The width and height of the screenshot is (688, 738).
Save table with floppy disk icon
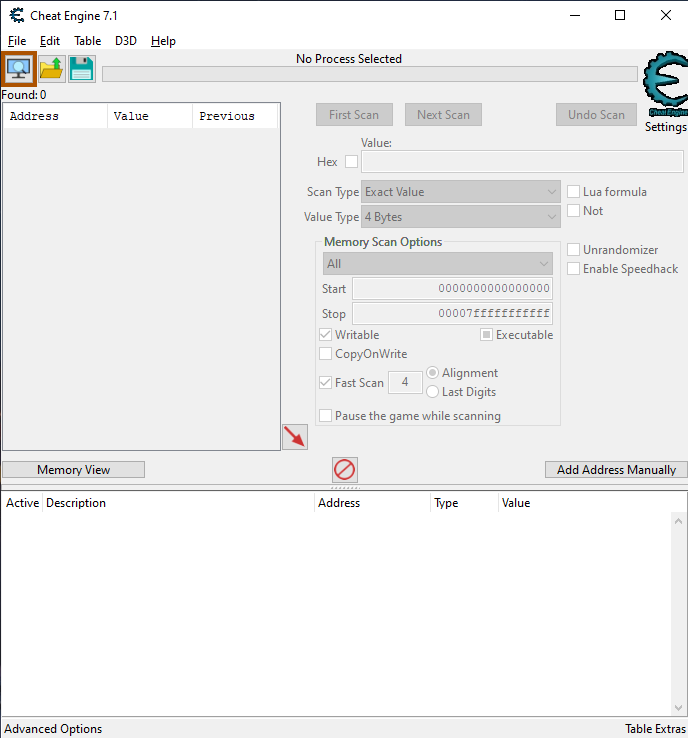tap(82, 69)
